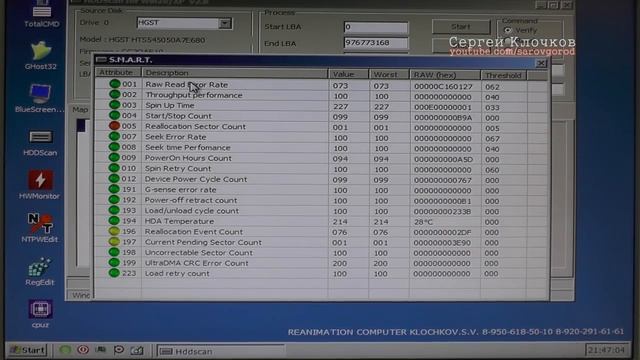Open RegEdit desktop shortcut

click(x=40, y=271)
